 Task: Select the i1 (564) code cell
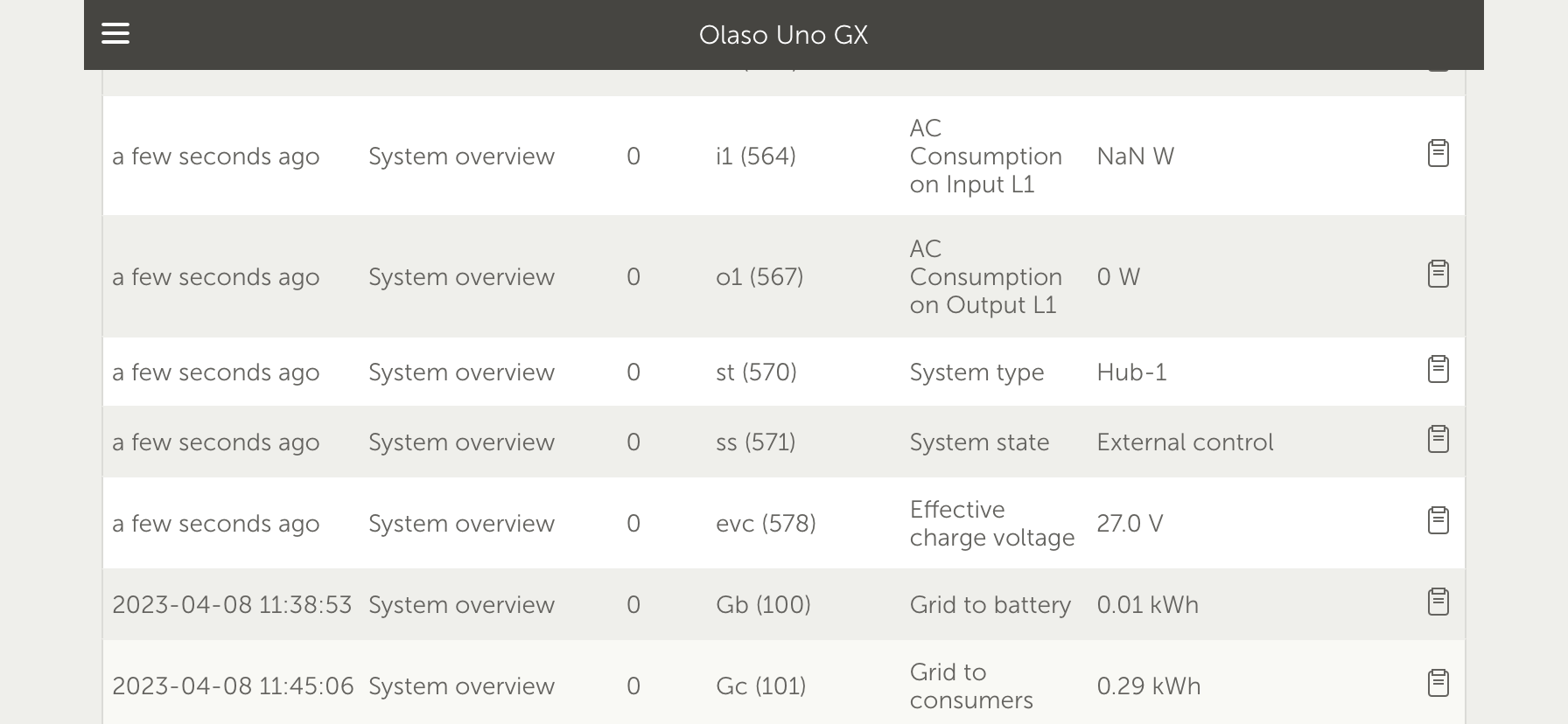[x=756, y=157]
